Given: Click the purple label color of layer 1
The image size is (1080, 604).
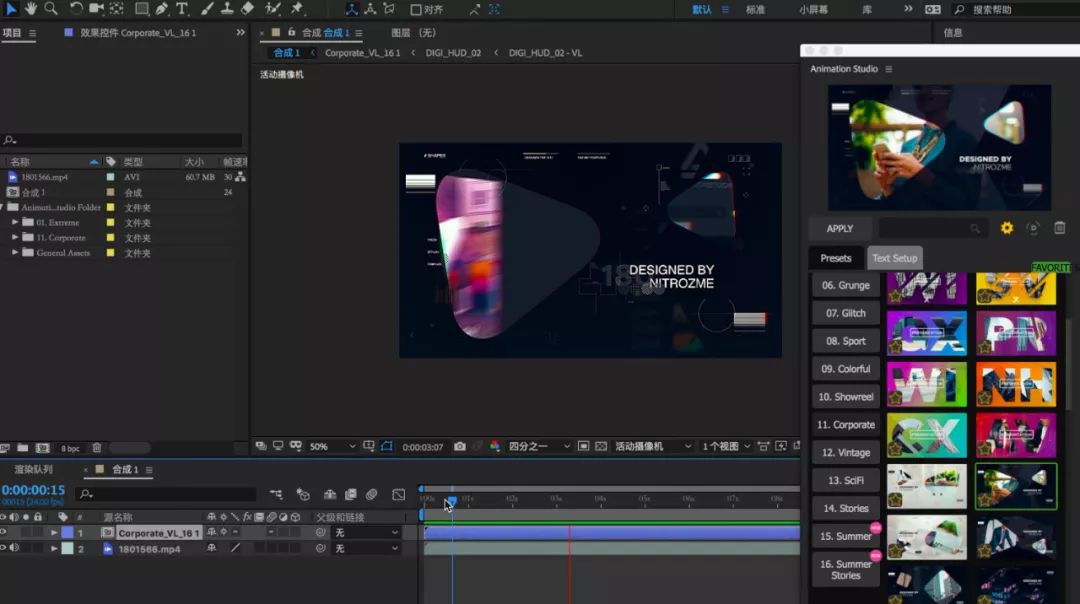Looking at the screenshot, I should 68,532.
